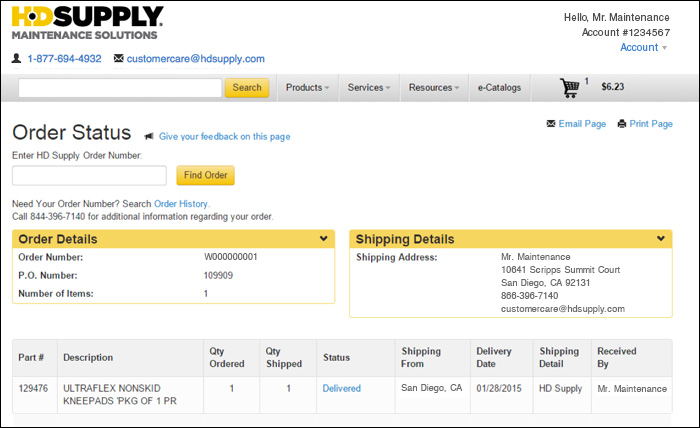Viewport: 700px width, 428px height.
Task: Click the Part # column header
Action: click(x=31, y=357)
